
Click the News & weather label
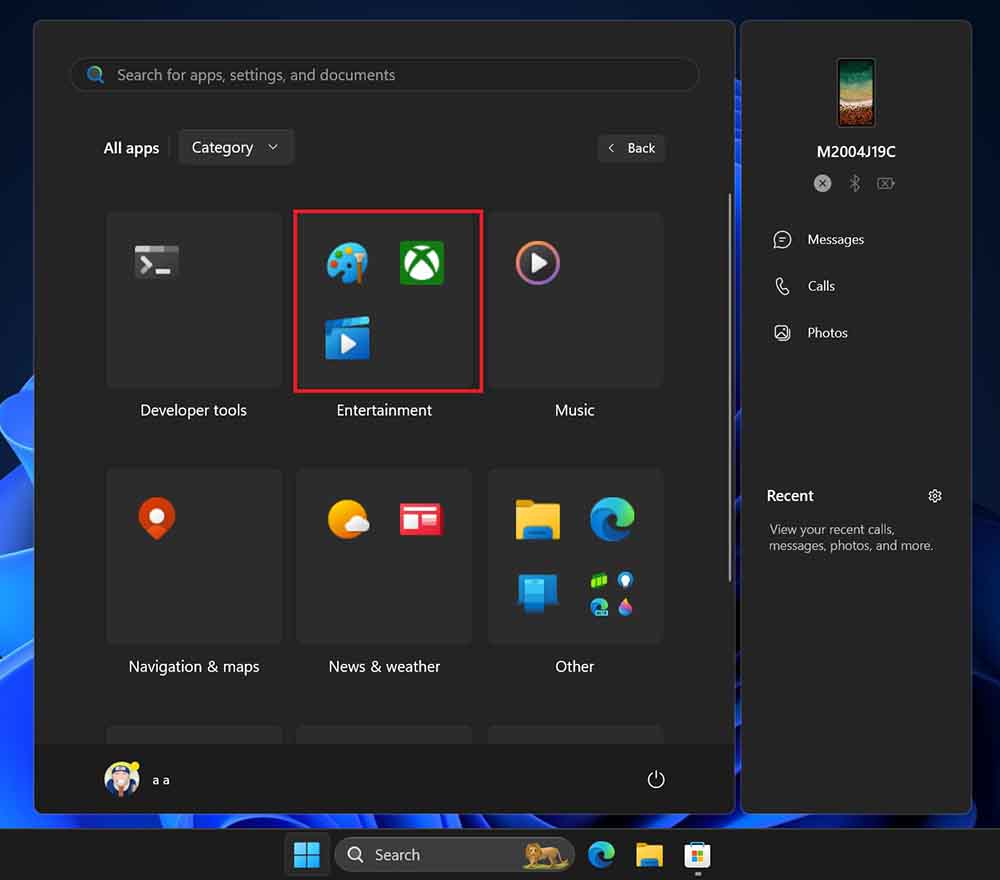[x=384, y=666]
